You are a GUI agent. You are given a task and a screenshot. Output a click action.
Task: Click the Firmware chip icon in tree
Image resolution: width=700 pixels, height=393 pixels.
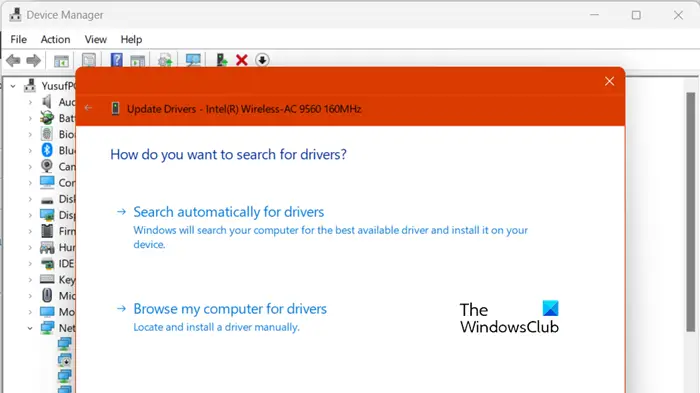pos(47,231)
